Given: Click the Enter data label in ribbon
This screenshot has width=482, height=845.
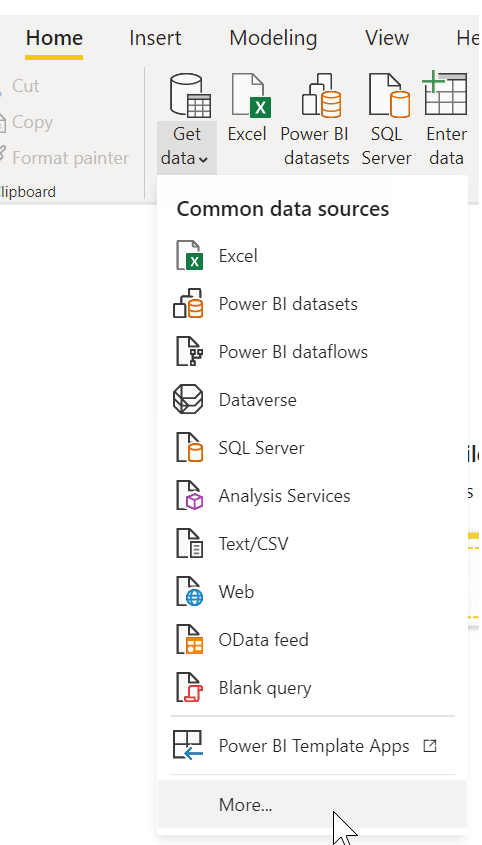Looking at the screenshot, I should pyautogui.click(x=446, y=146).
